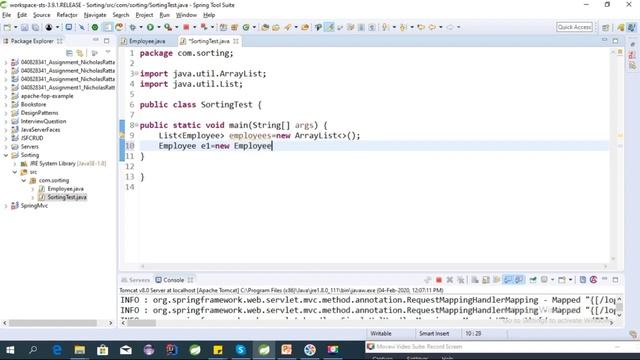This screenshot has width=640, height=360.
Task: Click the red Stop icon in main toolbar
Action: tap(186, 27)
